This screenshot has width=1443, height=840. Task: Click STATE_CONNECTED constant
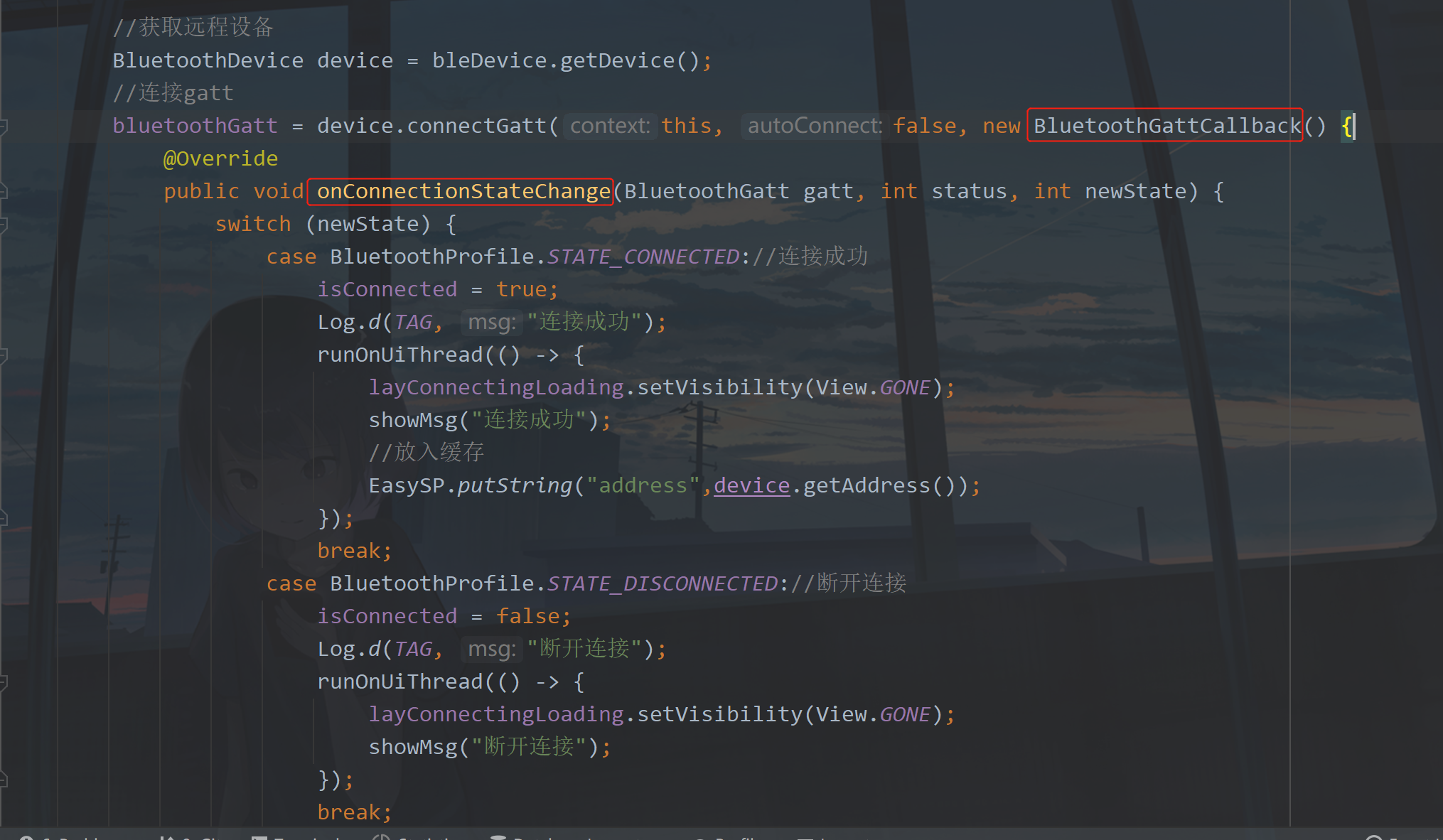[x=643, y=257]
